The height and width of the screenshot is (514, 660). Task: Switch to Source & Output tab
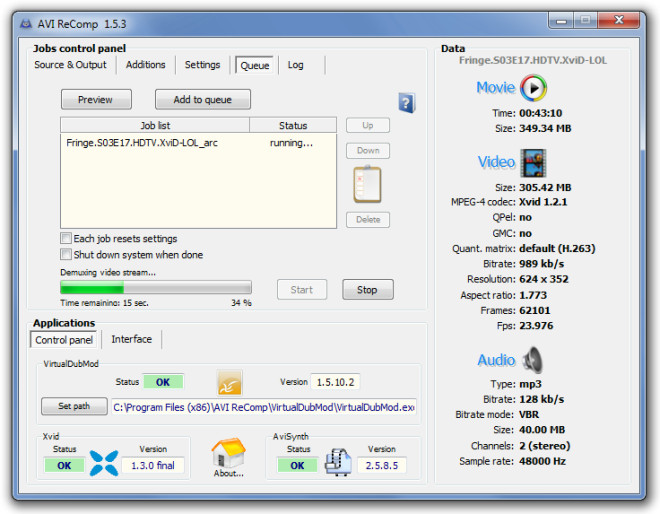(70, 65)
